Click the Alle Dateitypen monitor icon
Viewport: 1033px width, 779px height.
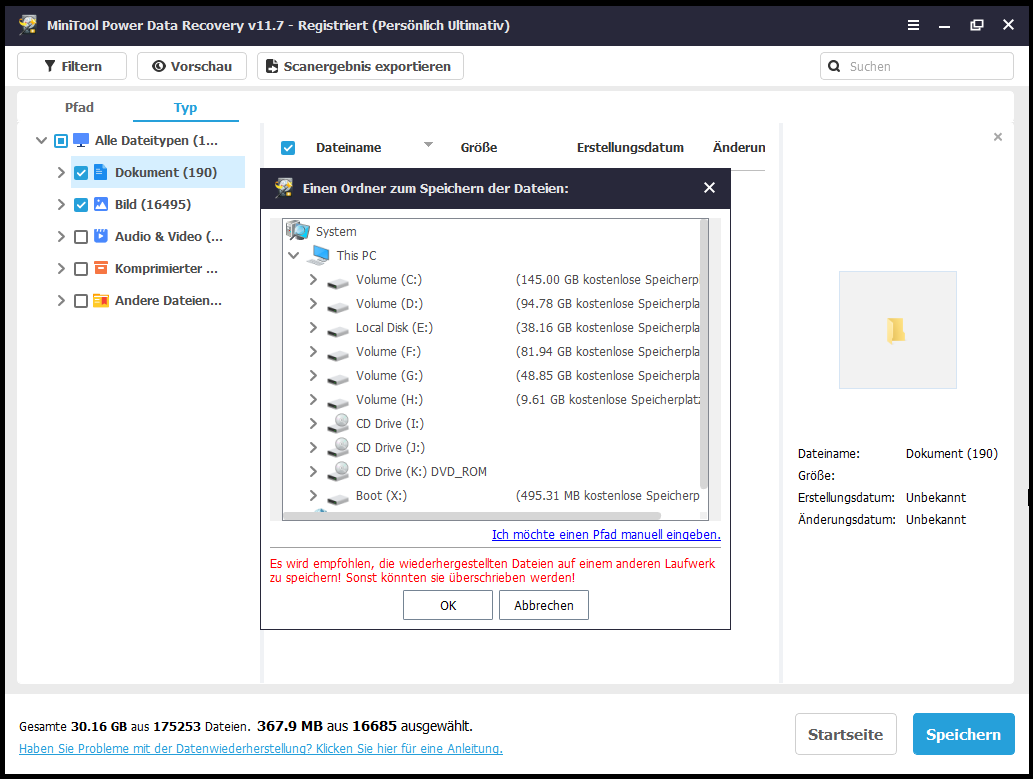81,140
